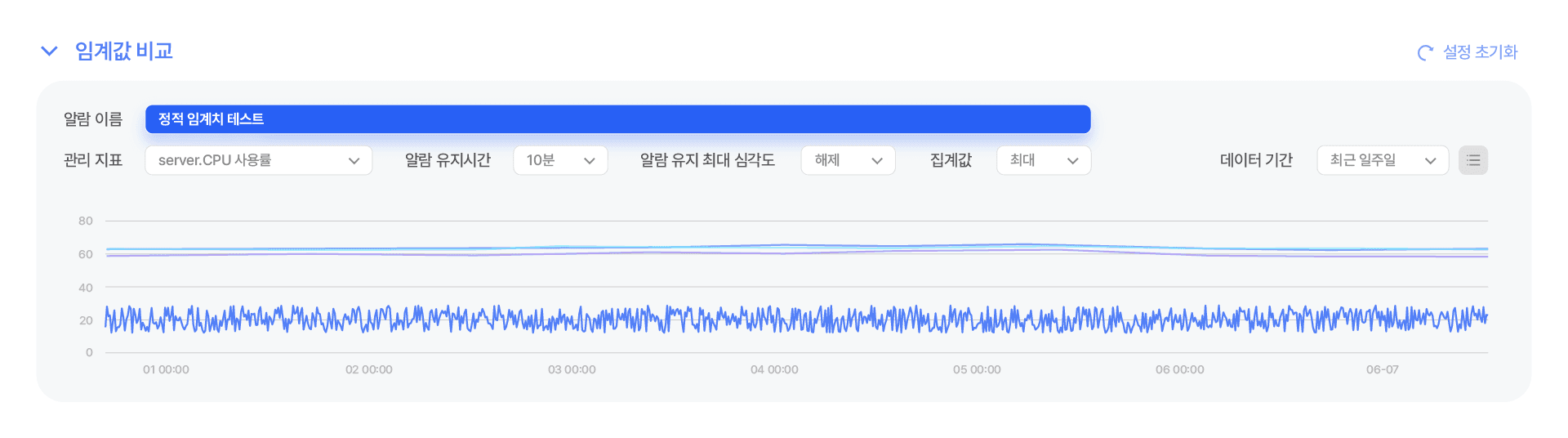Click the 03 00:00 time axis label

[x=572, y=369]
